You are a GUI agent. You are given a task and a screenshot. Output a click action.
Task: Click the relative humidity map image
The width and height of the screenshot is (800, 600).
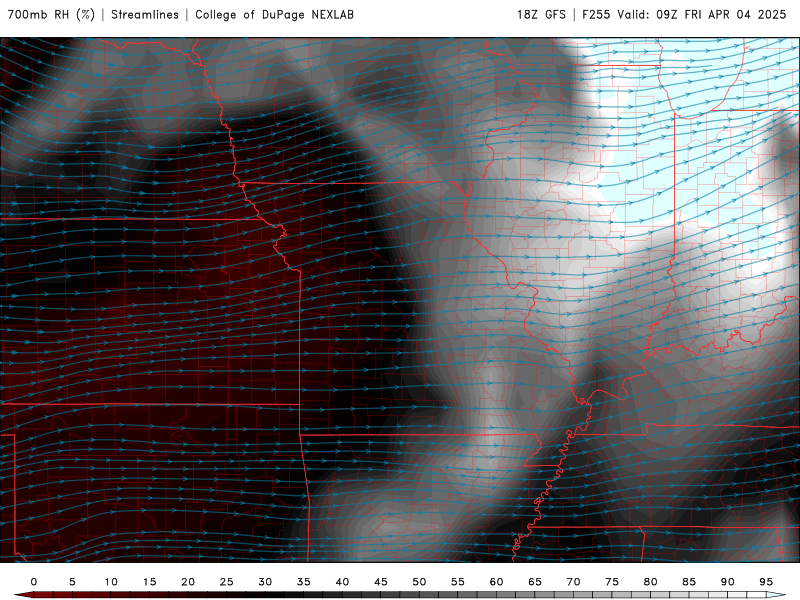pyautogui.click(x=400, y=300)
